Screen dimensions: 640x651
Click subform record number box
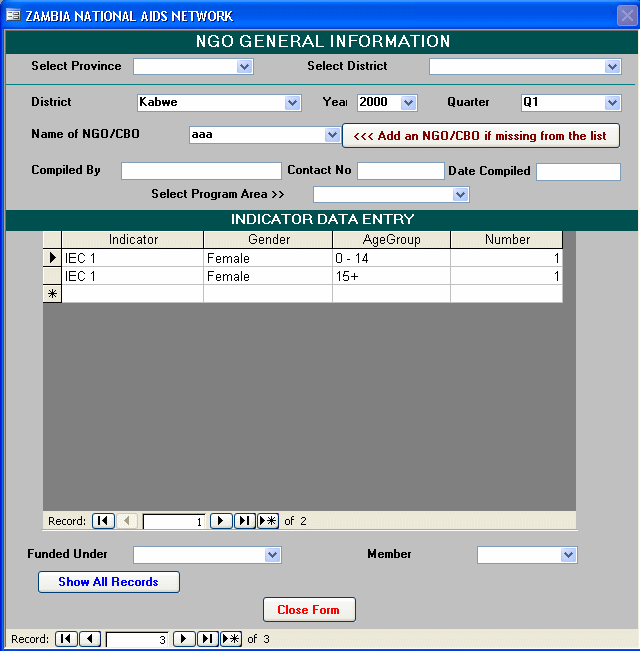(x=174, y=521)
